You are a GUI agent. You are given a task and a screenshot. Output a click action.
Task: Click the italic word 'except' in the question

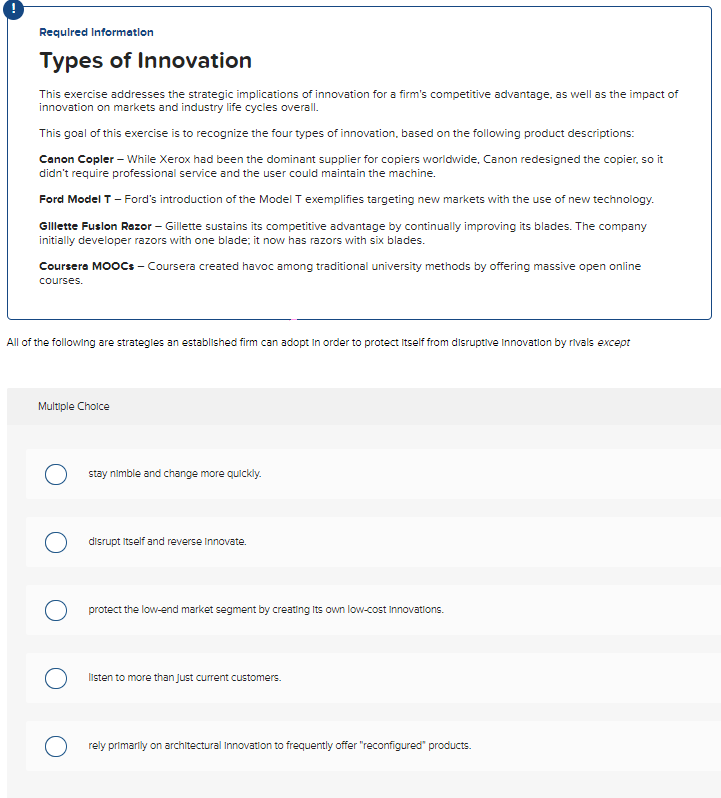(x=614, y=343)
